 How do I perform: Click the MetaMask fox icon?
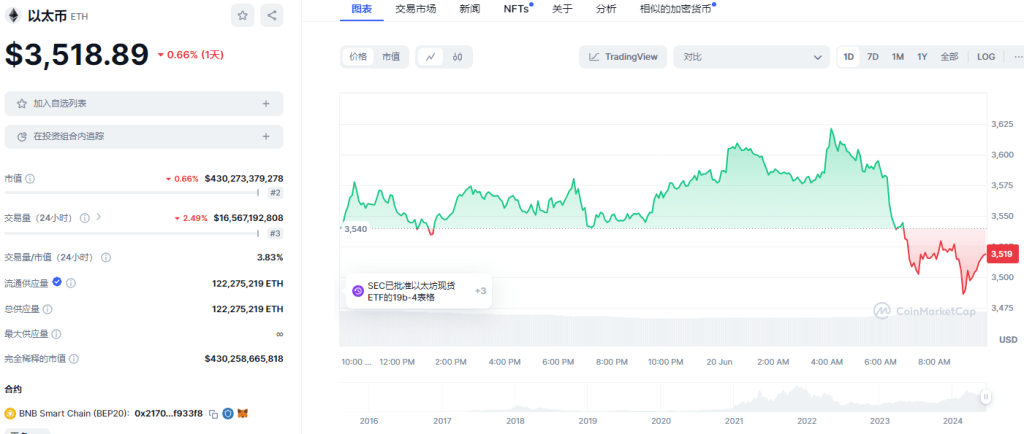click(241, 412)
